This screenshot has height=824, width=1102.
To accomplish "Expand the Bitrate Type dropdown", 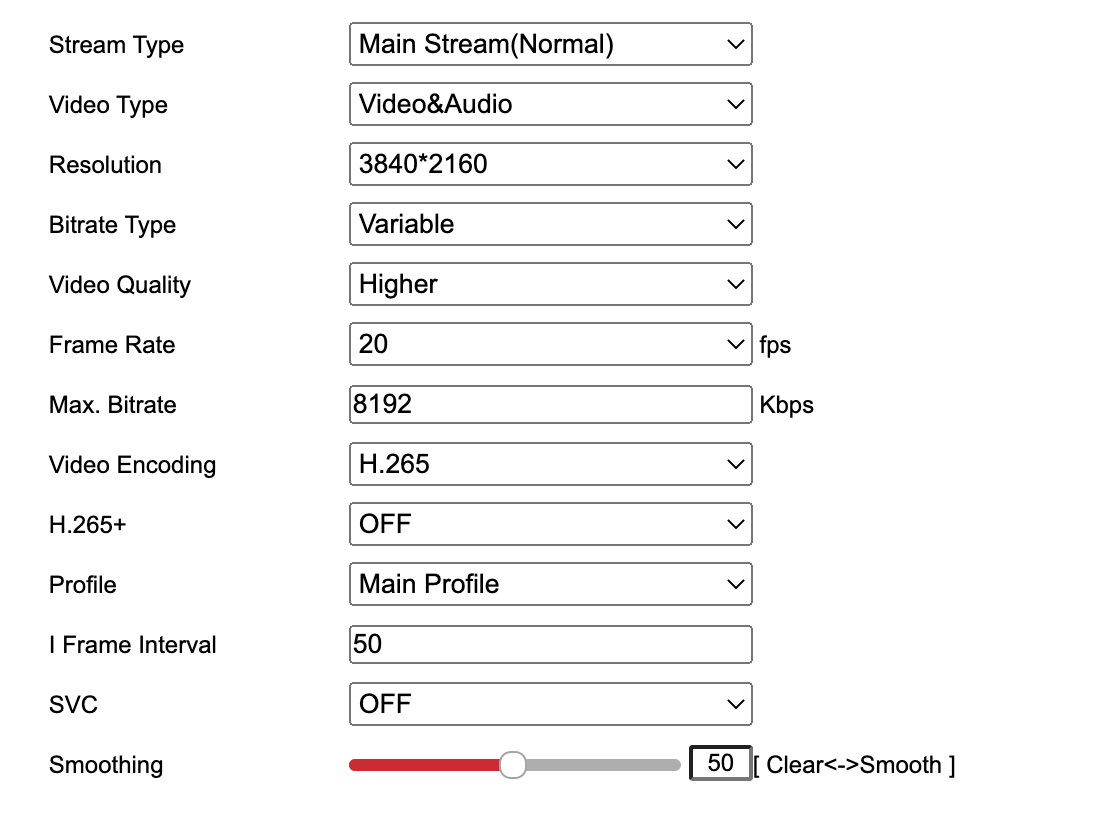I will click(x=550, y=225).
